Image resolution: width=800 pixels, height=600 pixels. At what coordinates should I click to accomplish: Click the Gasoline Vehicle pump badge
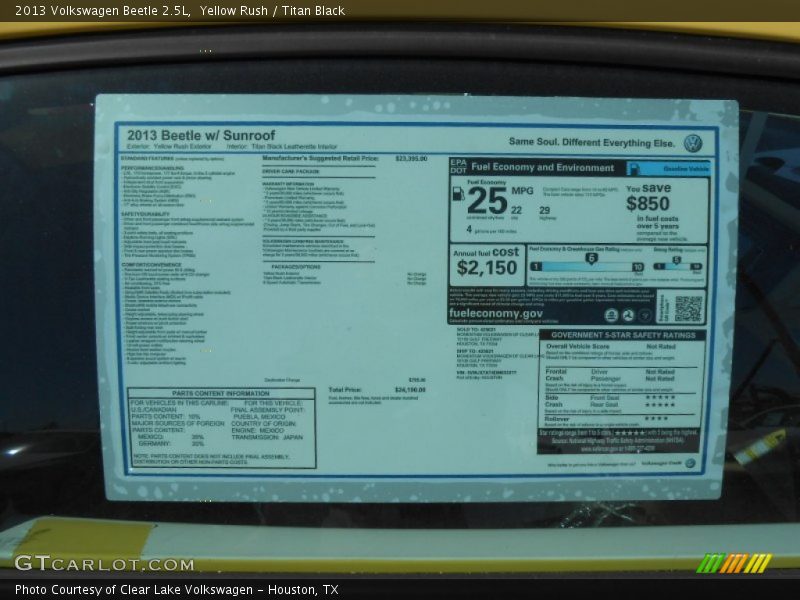(633, 168)
